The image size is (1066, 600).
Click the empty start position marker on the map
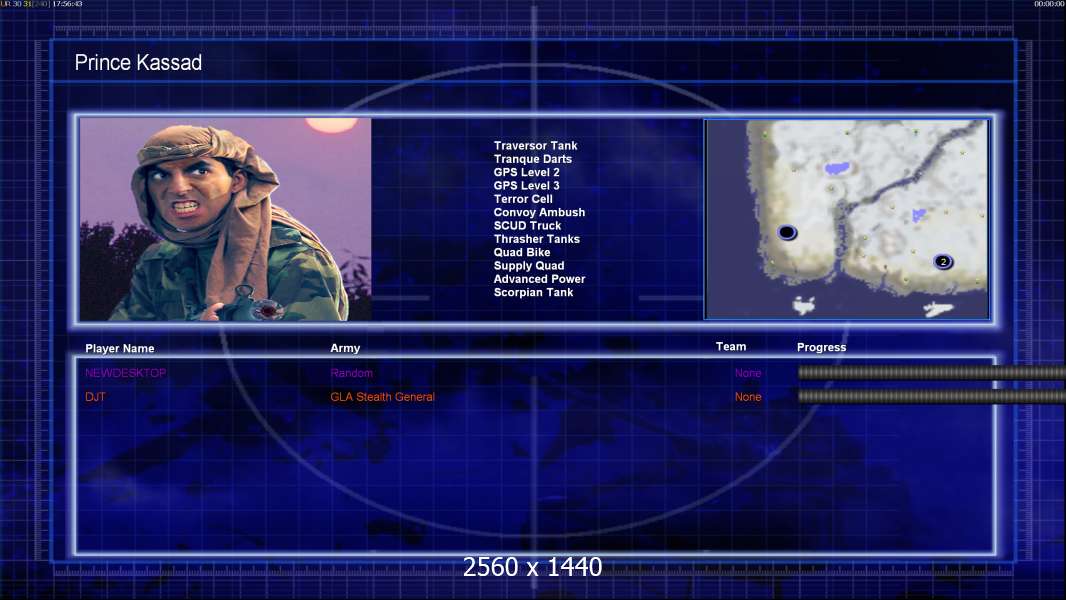point(787,232)
